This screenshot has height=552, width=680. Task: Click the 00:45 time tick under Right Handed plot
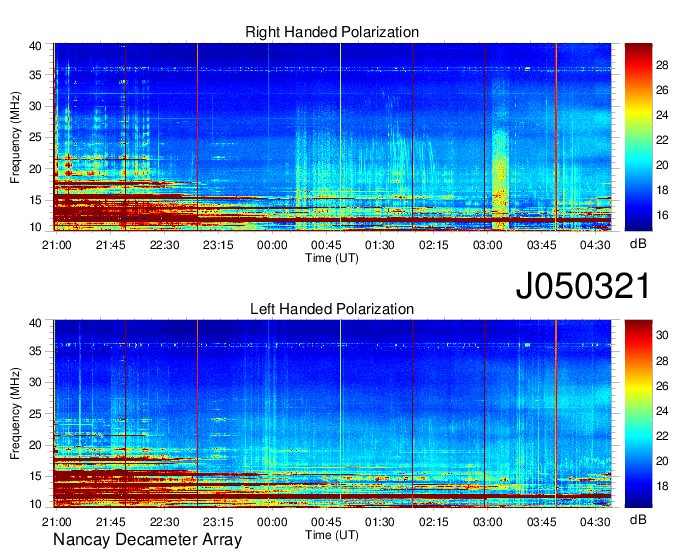326,245
